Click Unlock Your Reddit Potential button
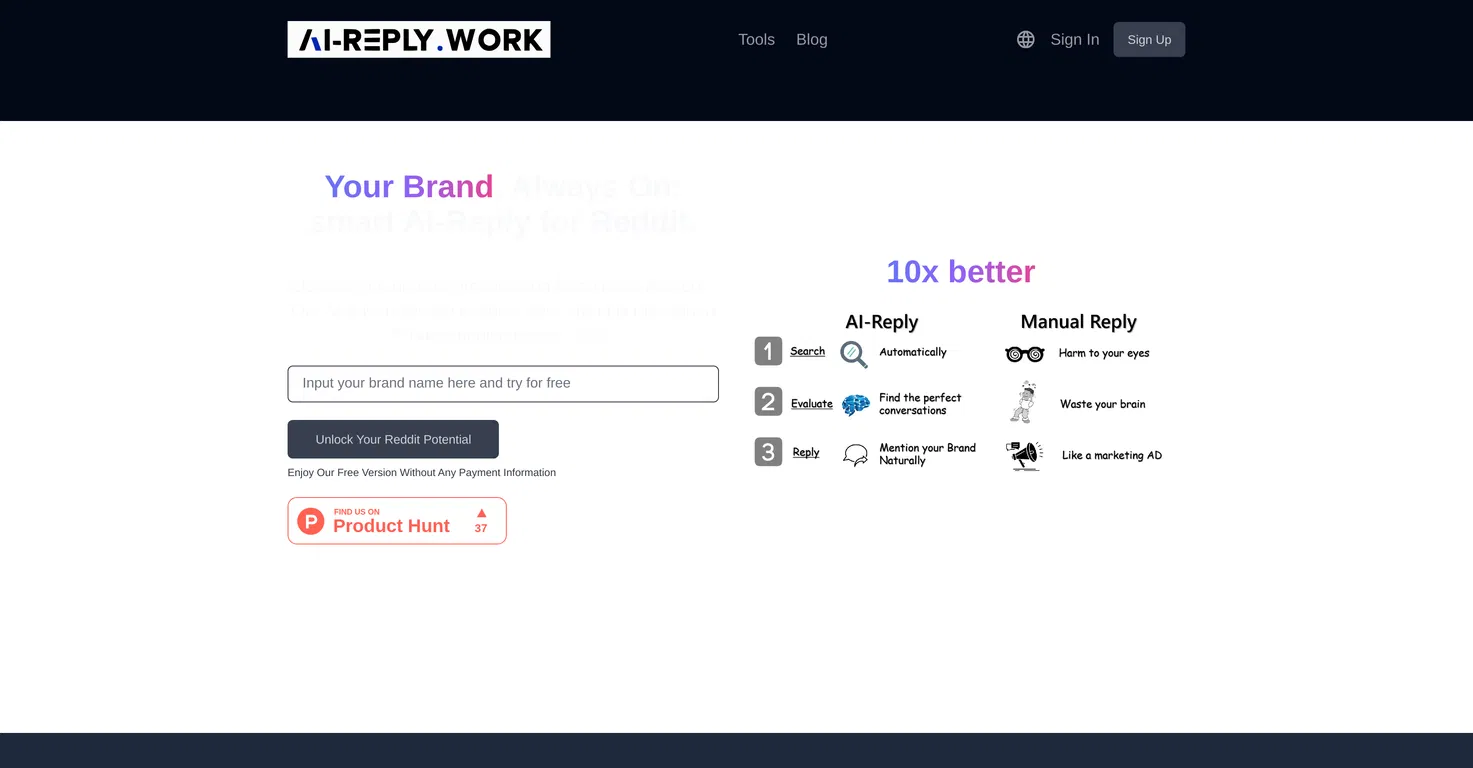Image resolution: width=1473 pixels, height=768 pixels. click(393, 439)
